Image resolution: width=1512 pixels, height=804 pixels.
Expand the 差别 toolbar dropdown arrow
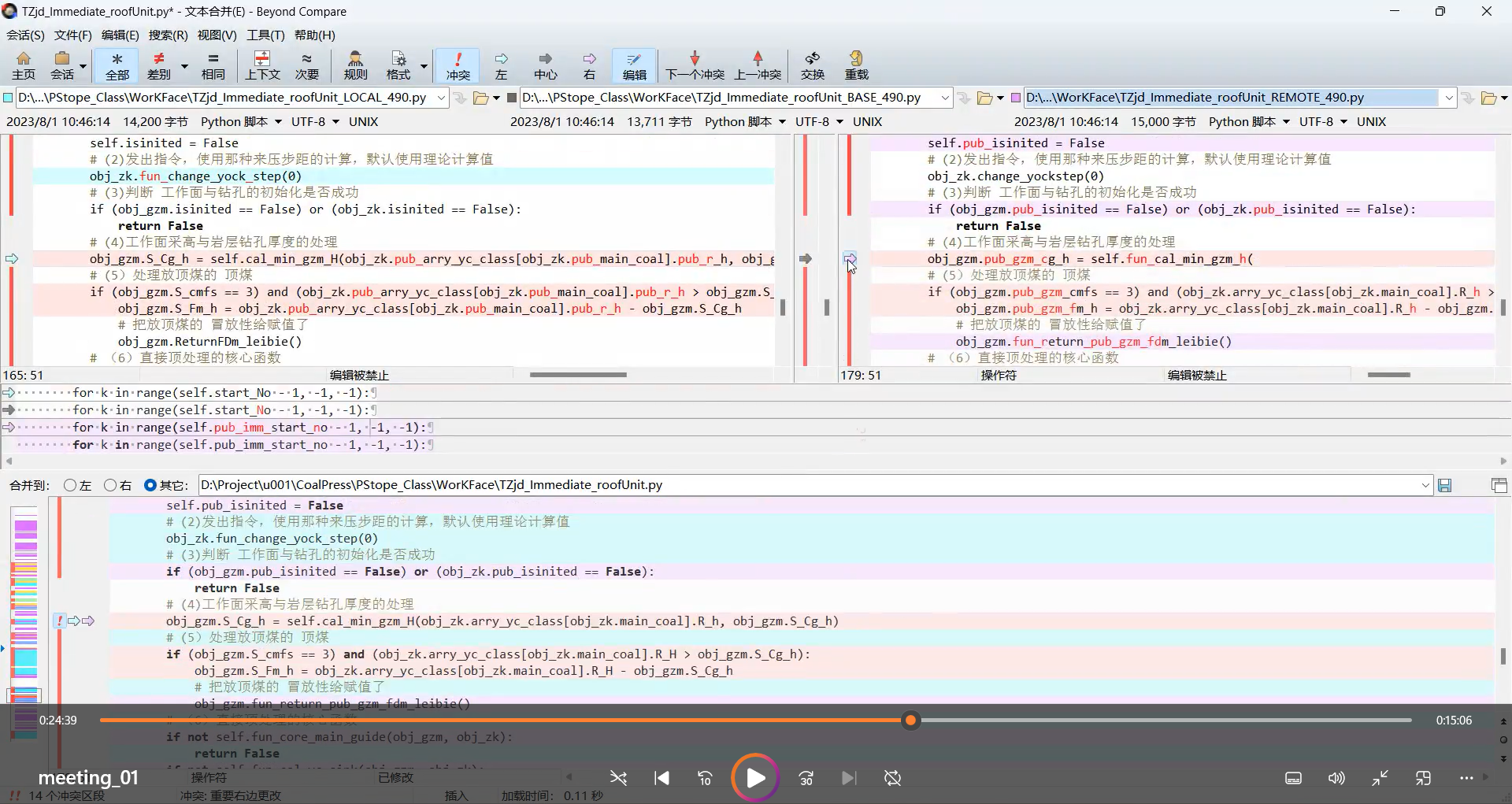click(184, 66)
